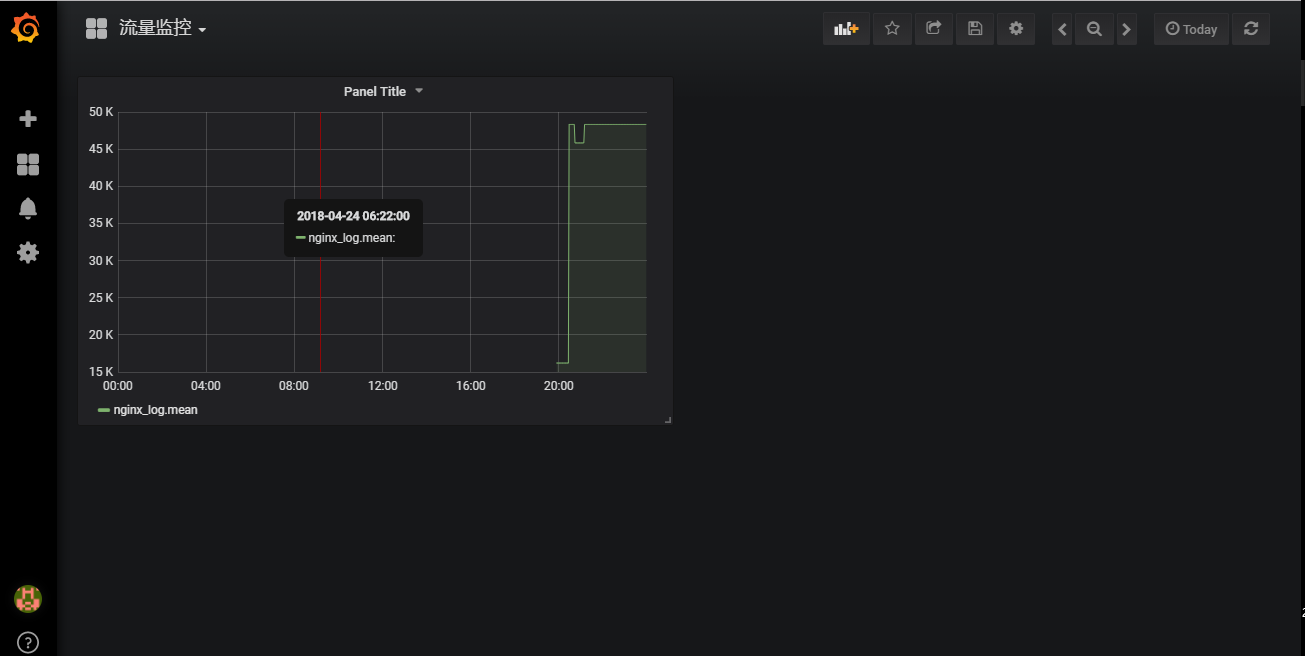Select the Create new item plus icon
Image resolution: width=1305 pixels, height=656 pixels.
(27, 117)
